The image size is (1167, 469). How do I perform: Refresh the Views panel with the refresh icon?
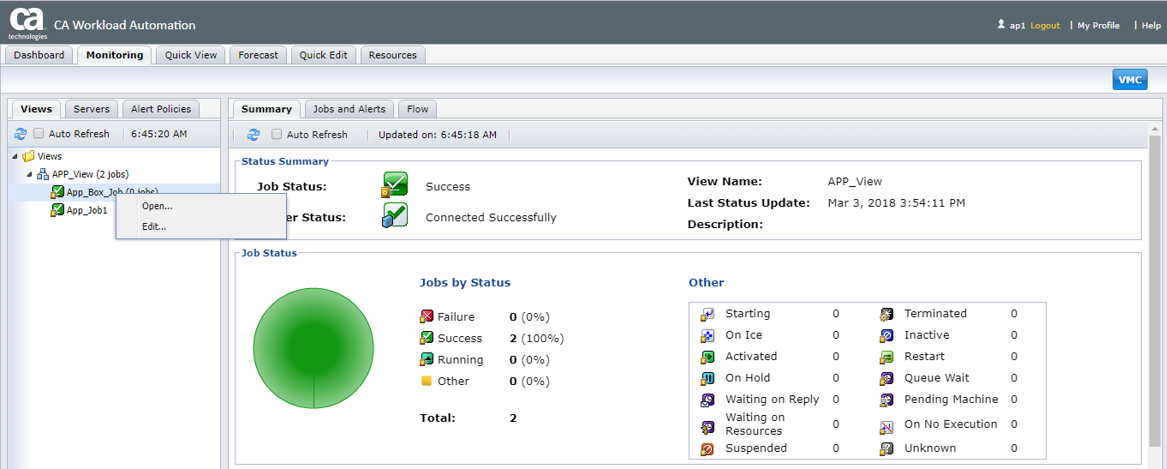click(20, 134)
